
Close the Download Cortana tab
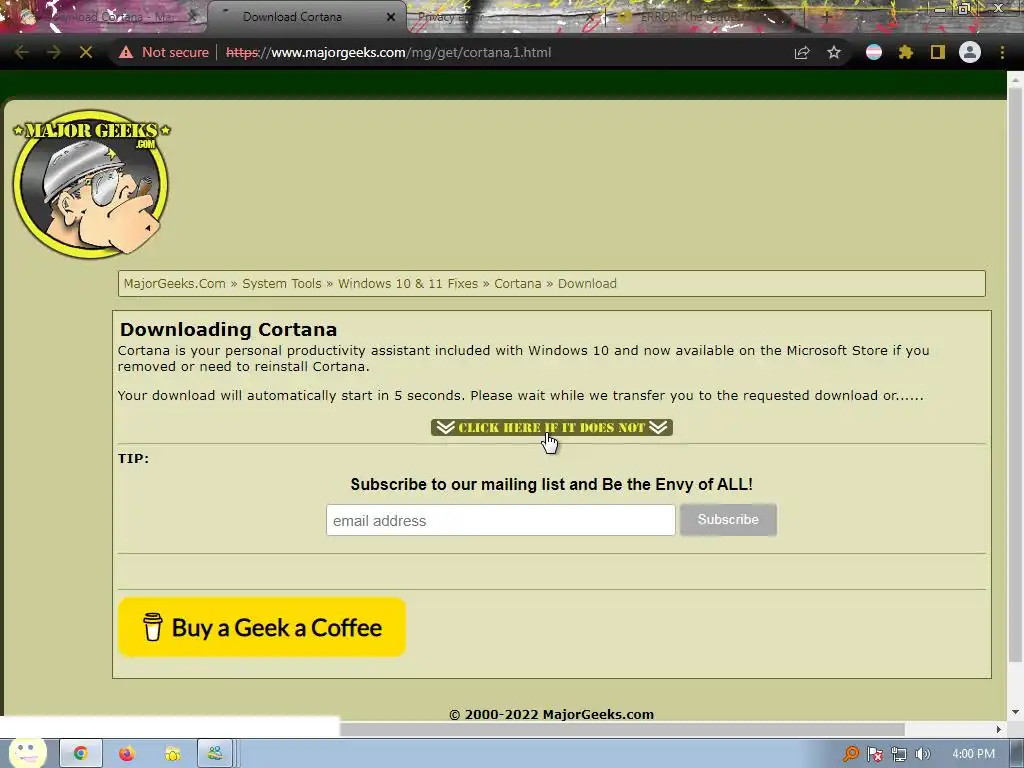(391, 17)
